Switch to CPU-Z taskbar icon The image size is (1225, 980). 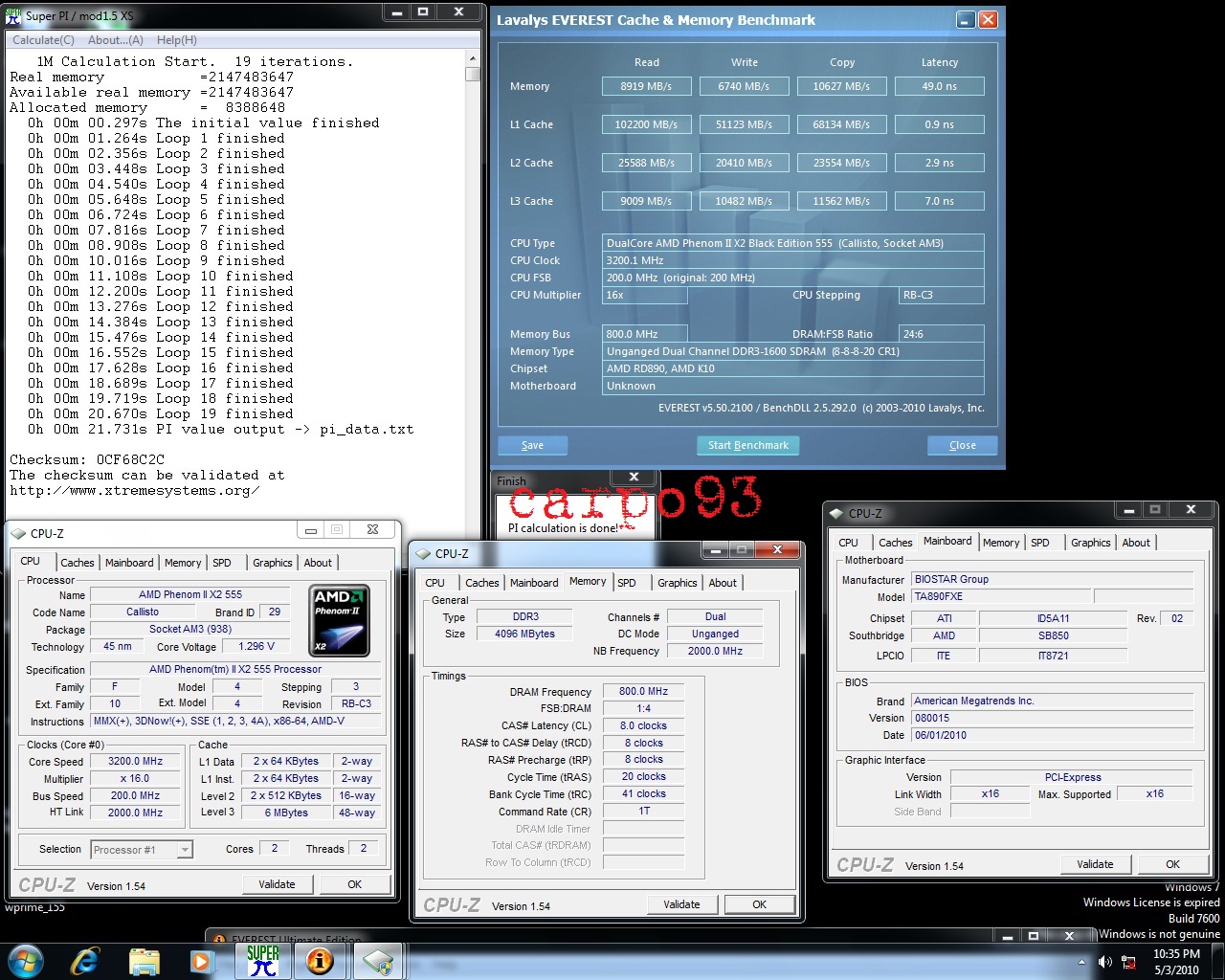378,961
